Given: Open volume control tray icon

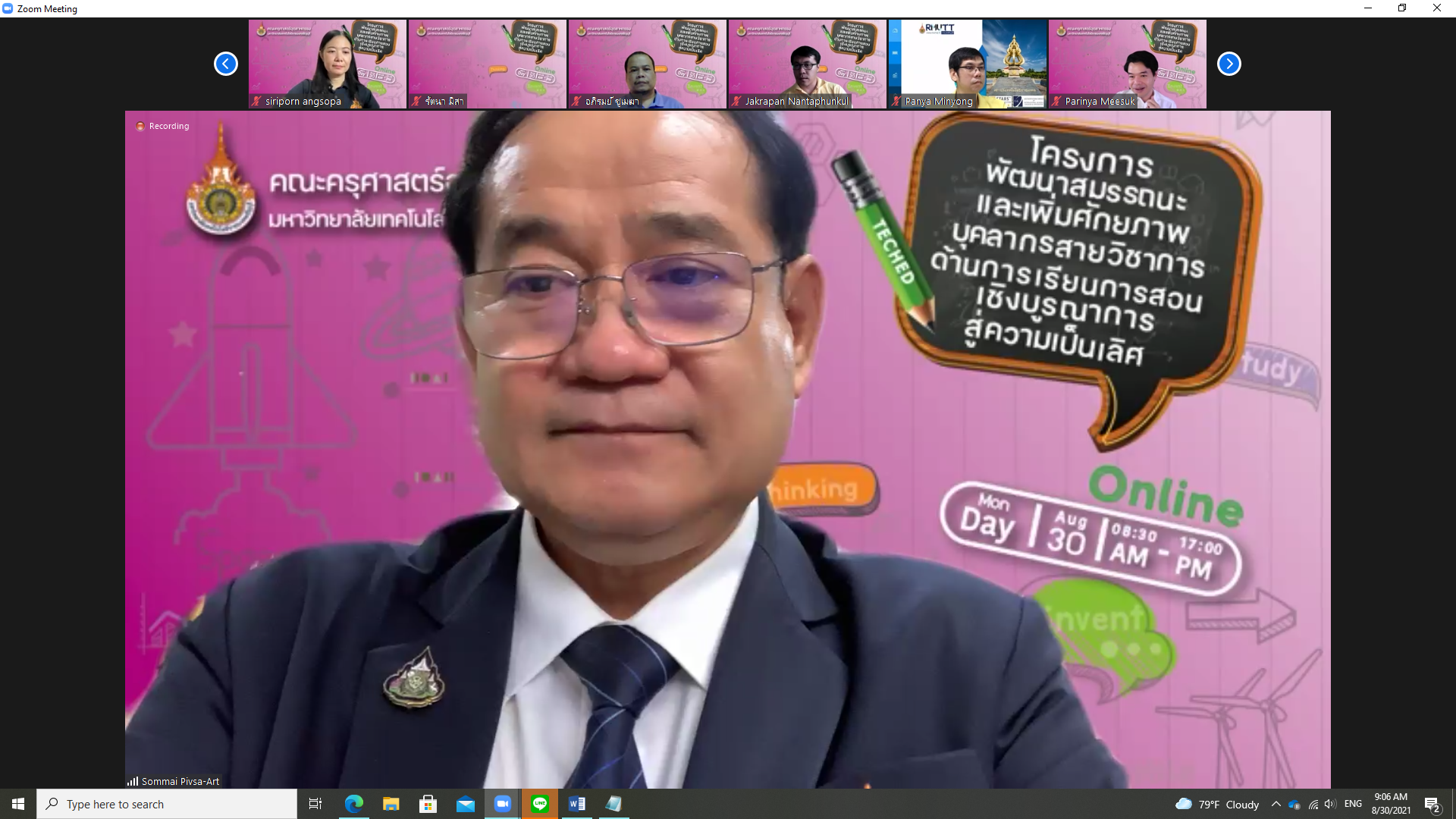Looking at the screenshot, I should [x=1330, y=805].
